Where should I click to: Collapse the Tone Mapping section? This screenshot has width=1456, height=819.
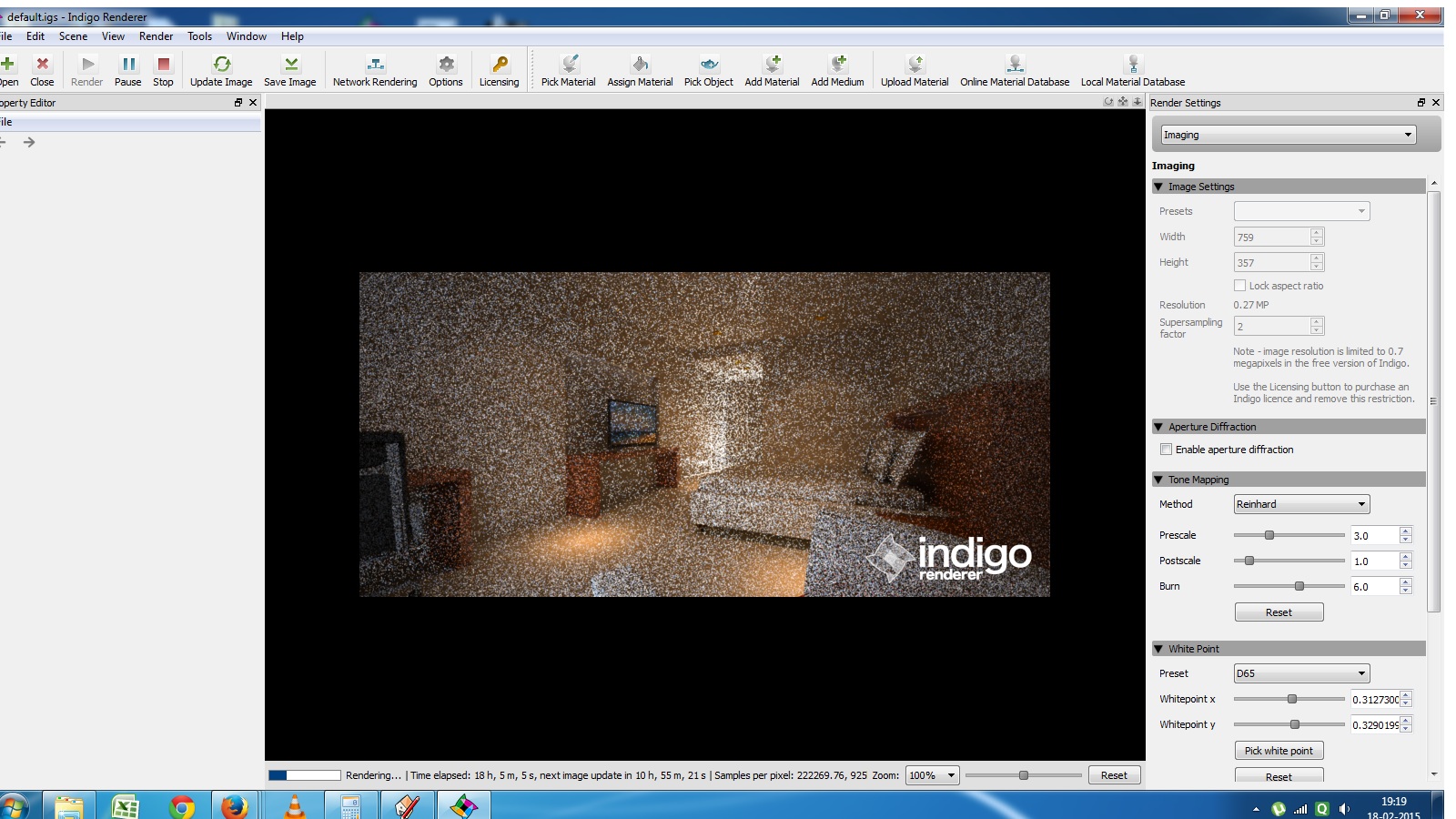point(1158,480)
